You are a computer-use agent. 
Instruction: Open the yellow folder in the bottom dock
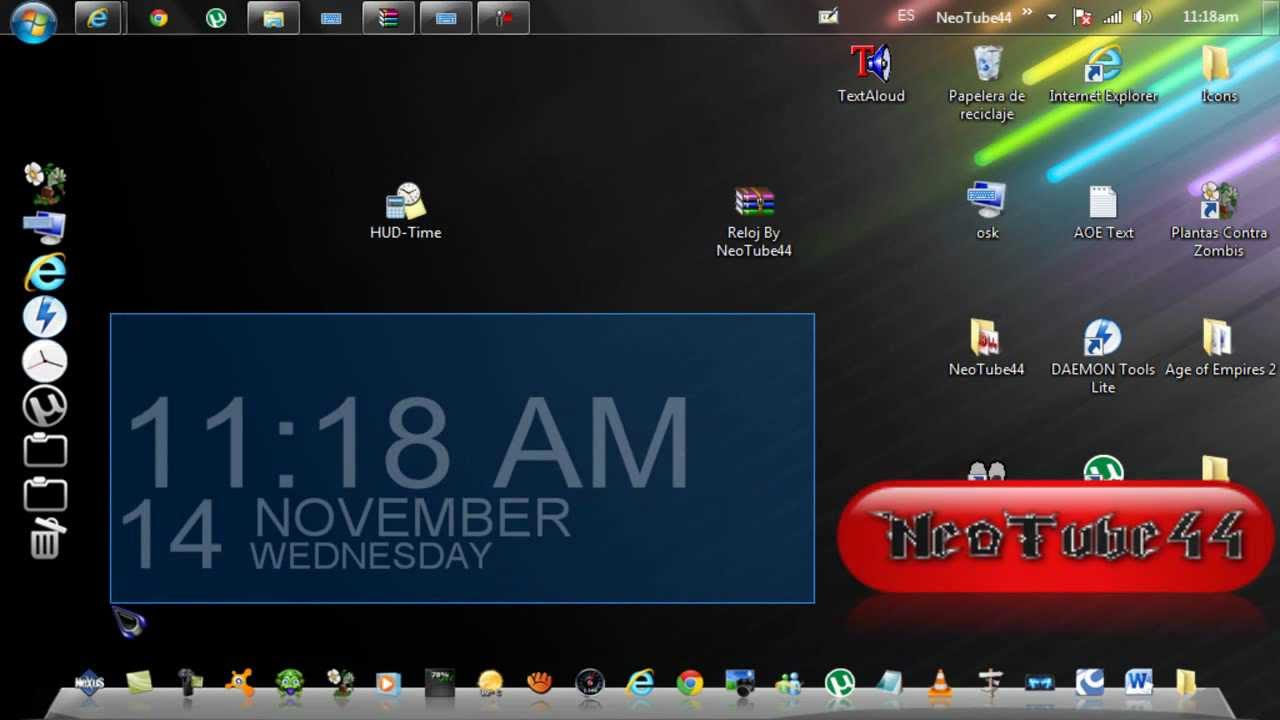pyautogui.click(x=1186, y=683)
